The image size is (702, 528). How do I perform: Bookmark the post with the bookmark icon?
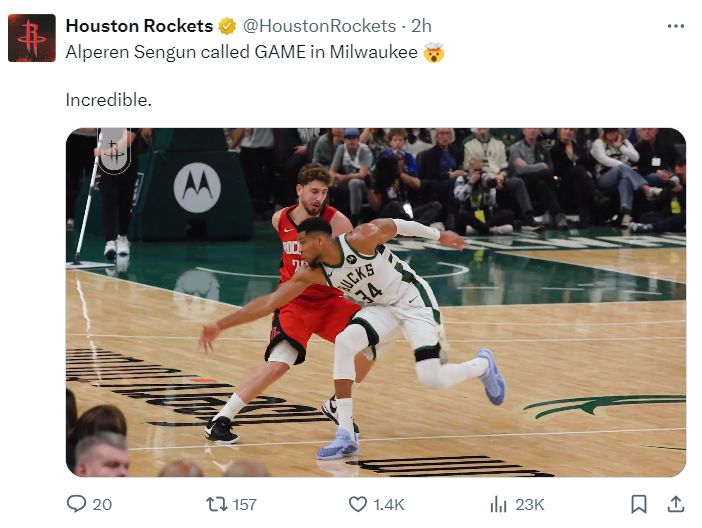click(x=639, y=504)
